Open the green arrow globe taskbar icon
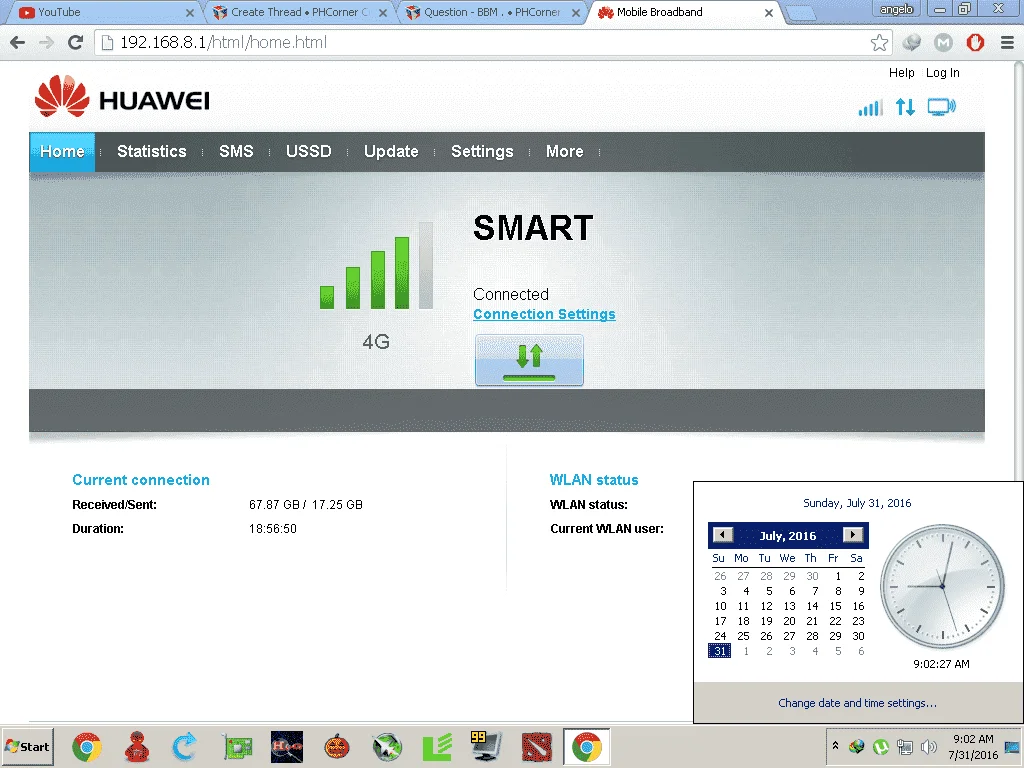Viewport: 1024px width, 768px height. click(x=387, y=747)
